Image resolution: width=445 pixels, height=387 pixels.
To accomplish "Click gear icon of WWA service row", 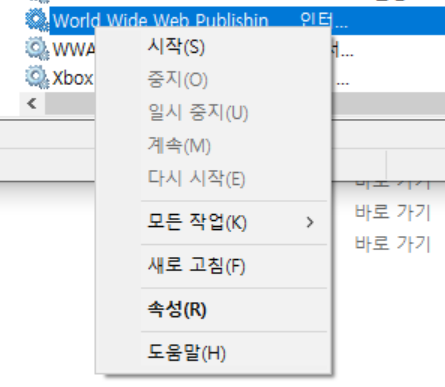I will click(x=37, y=49).
